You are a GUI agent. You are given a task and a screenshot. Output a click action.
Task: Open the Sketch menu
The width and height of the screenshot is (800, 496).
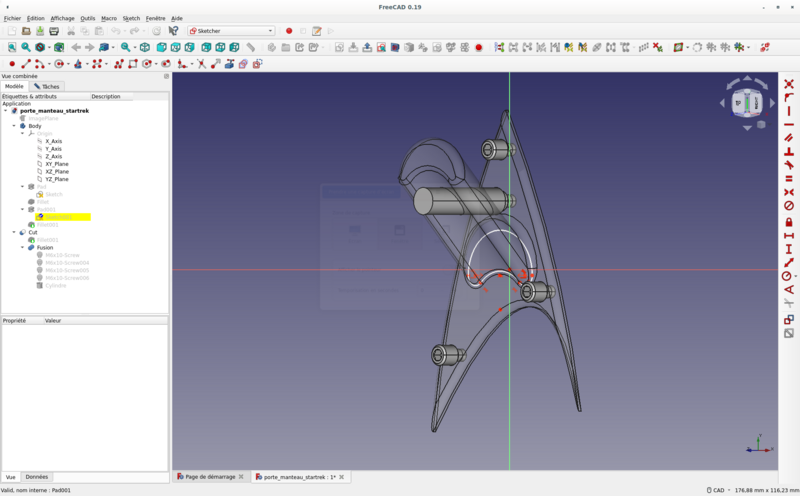131,18
